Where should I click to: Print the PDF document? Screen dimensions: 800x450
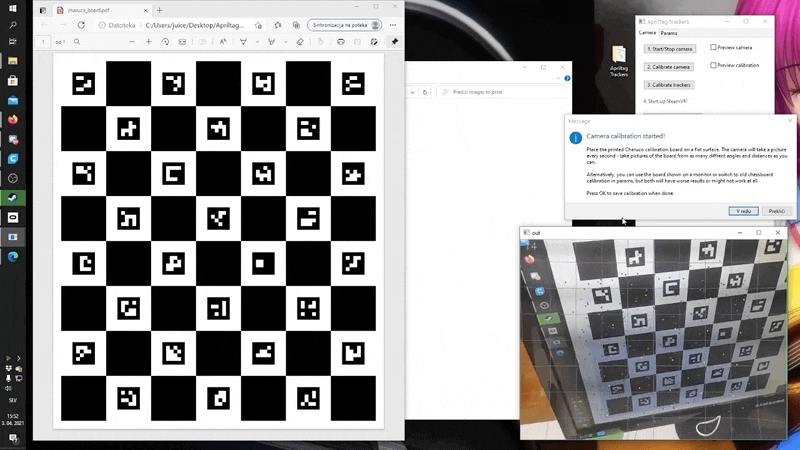tap(341, 42)
